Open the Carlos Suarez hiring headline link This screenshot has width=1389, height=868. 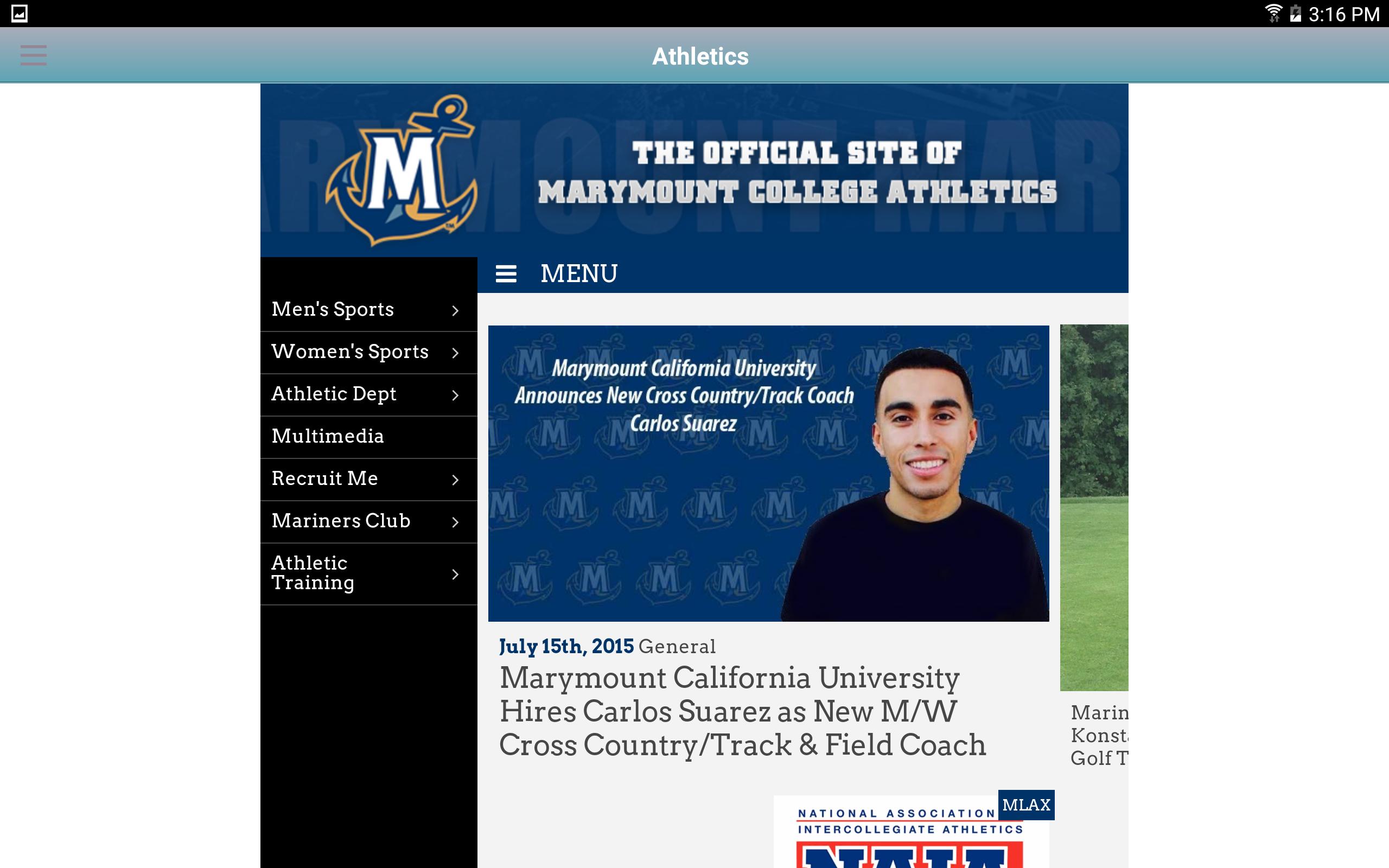tap(742, 711)
